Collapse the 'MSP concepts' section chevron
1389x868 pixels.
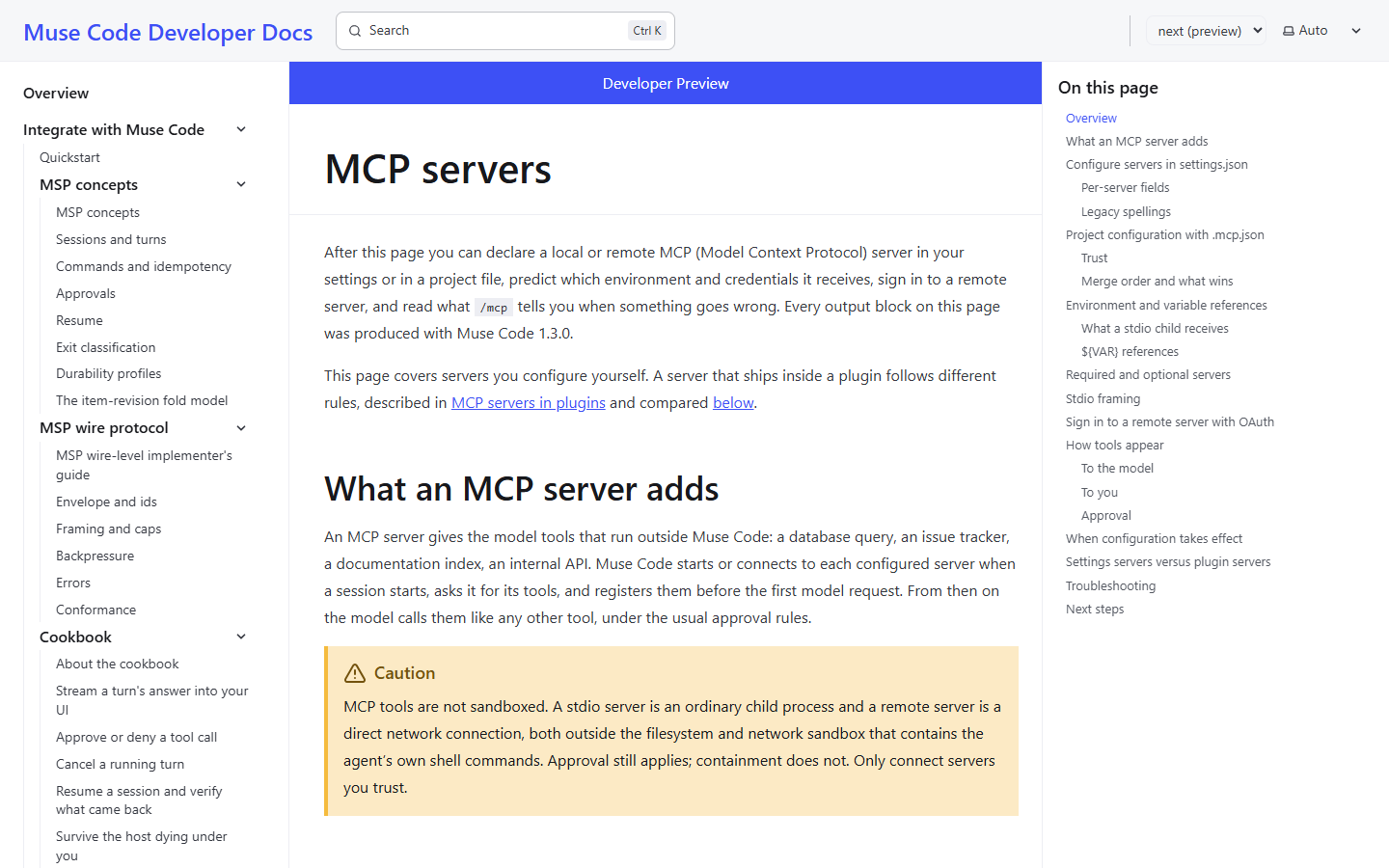pos(241,184)
